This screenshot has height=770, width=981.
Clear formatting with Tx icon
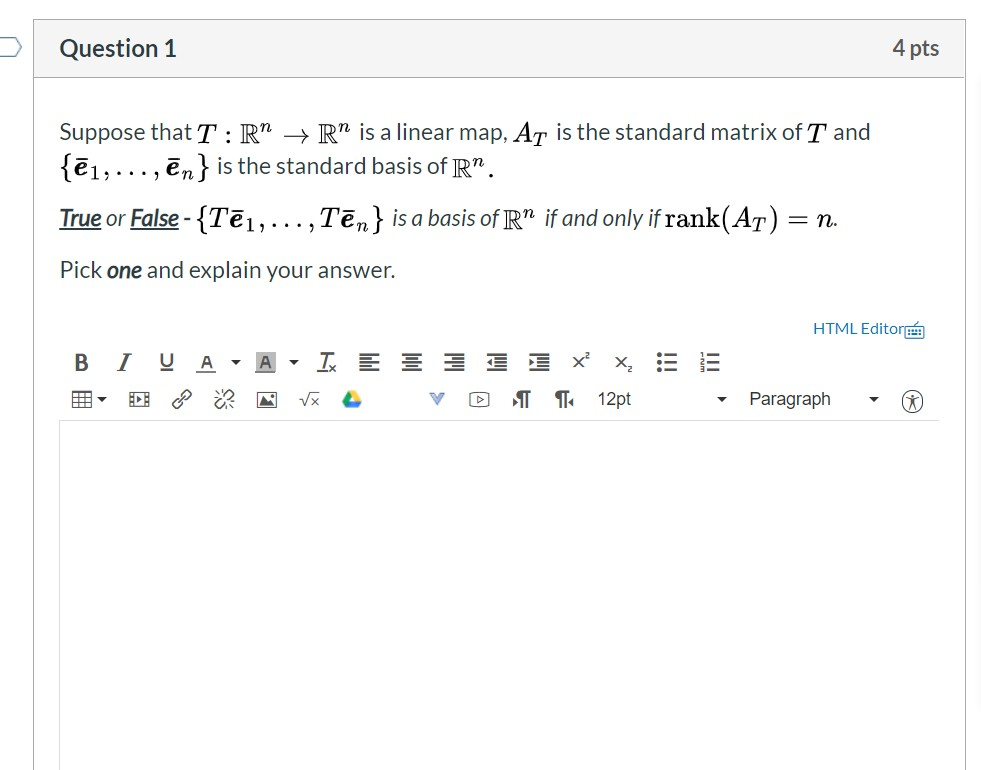(x=327, y=362)
